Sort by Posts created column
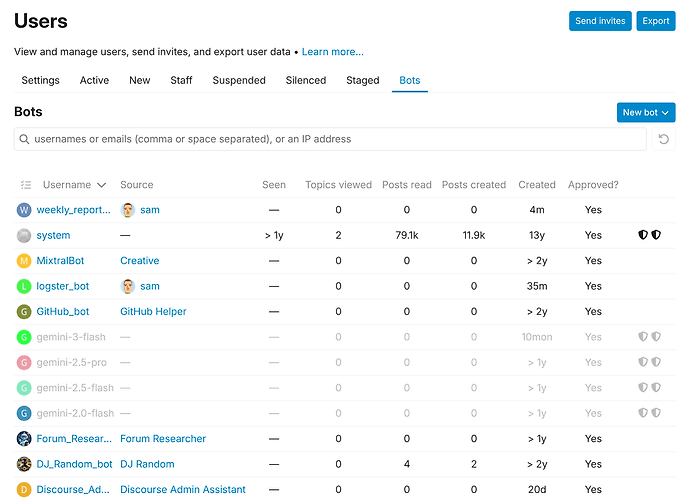687x500 pixels. (x=474, y=185)
